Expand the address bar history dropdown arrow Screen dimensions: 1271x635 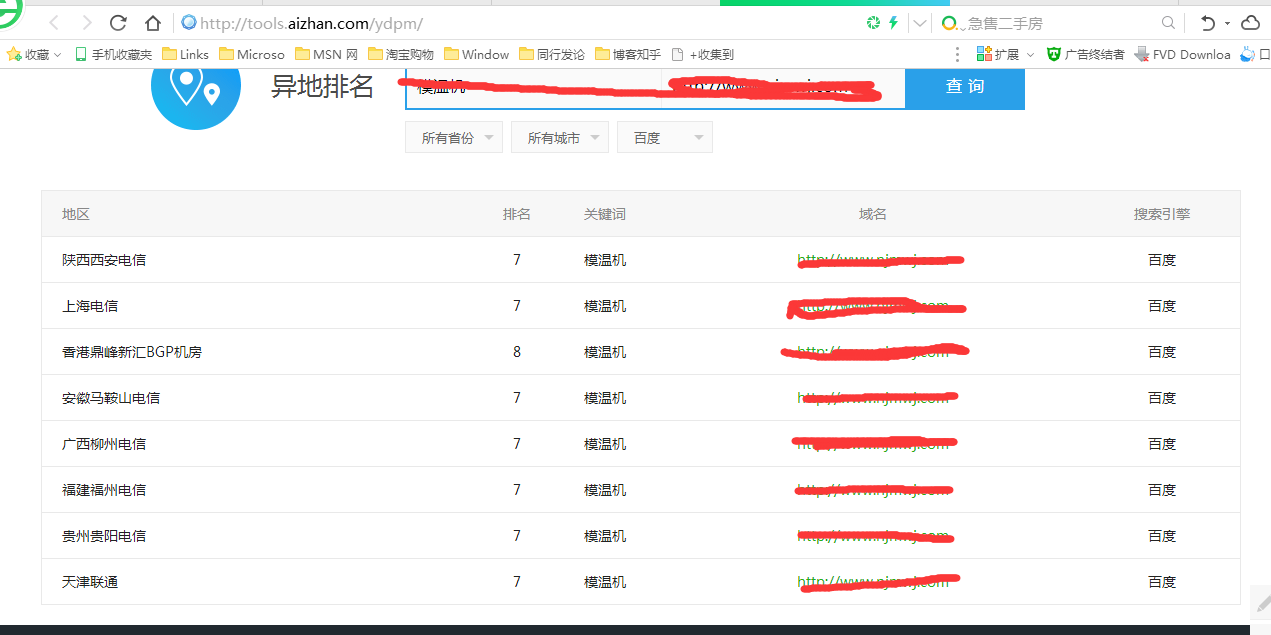918,23
